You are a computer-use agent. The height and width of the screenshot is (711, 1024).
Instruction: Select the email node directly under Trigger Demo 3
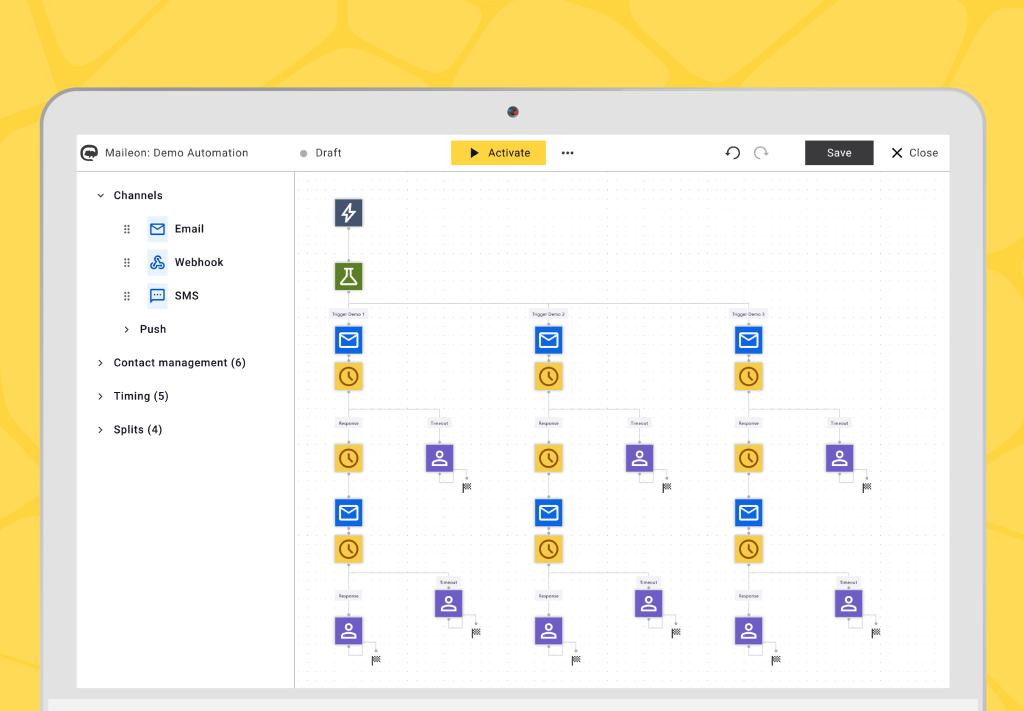748,340
